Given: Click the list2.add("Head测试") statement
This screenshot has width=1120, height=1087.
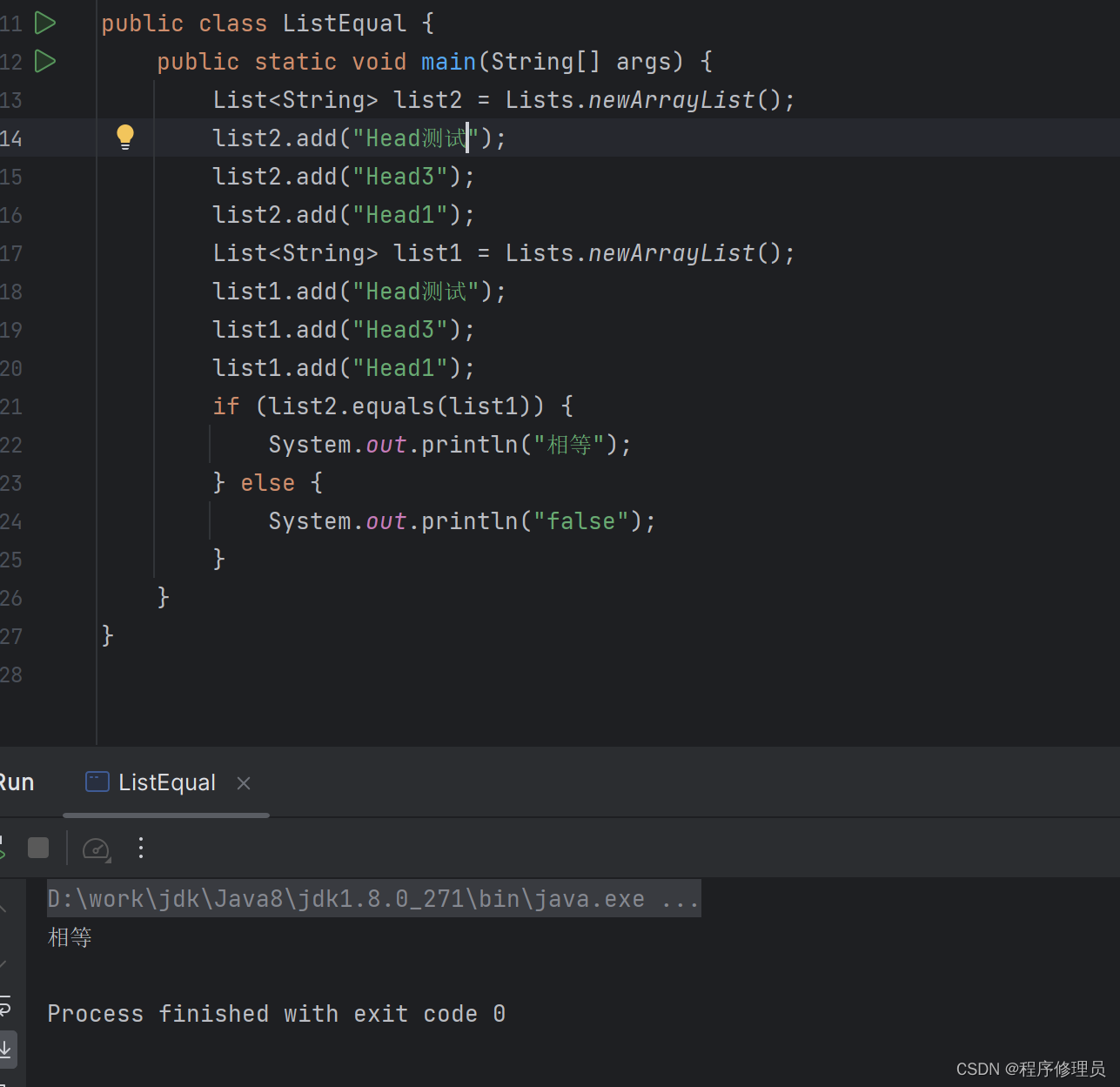Looking at the screenshot, I should point(359,138).
